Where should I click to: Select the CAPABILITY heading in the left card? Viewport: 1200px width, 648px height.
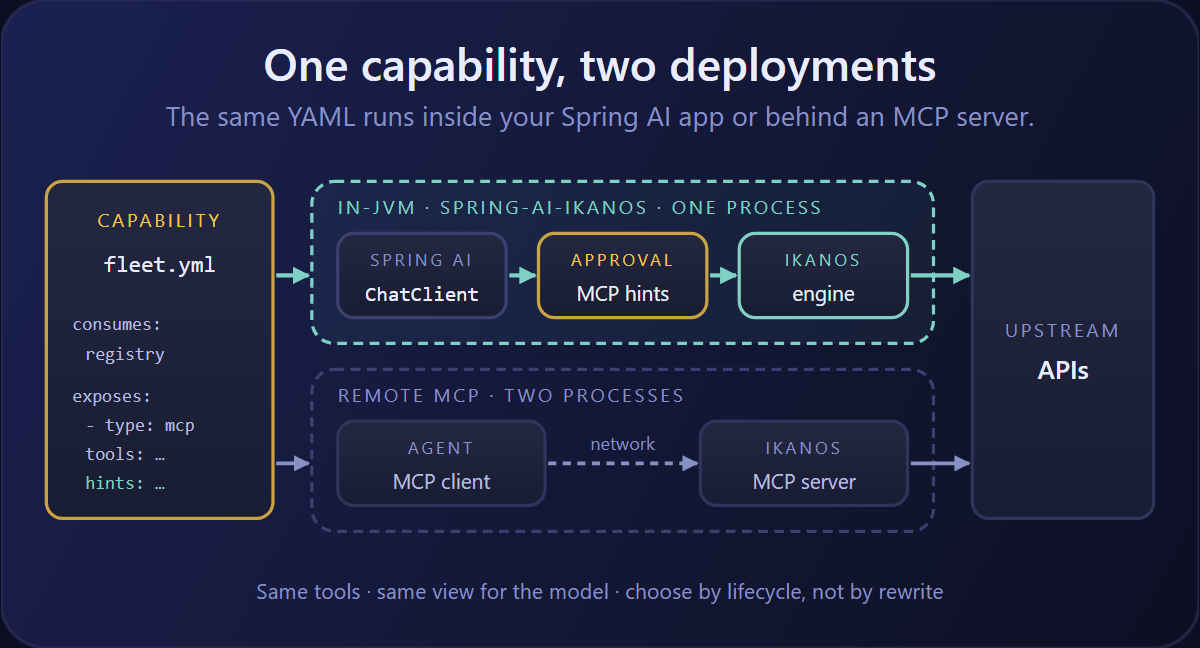(159, 221)
